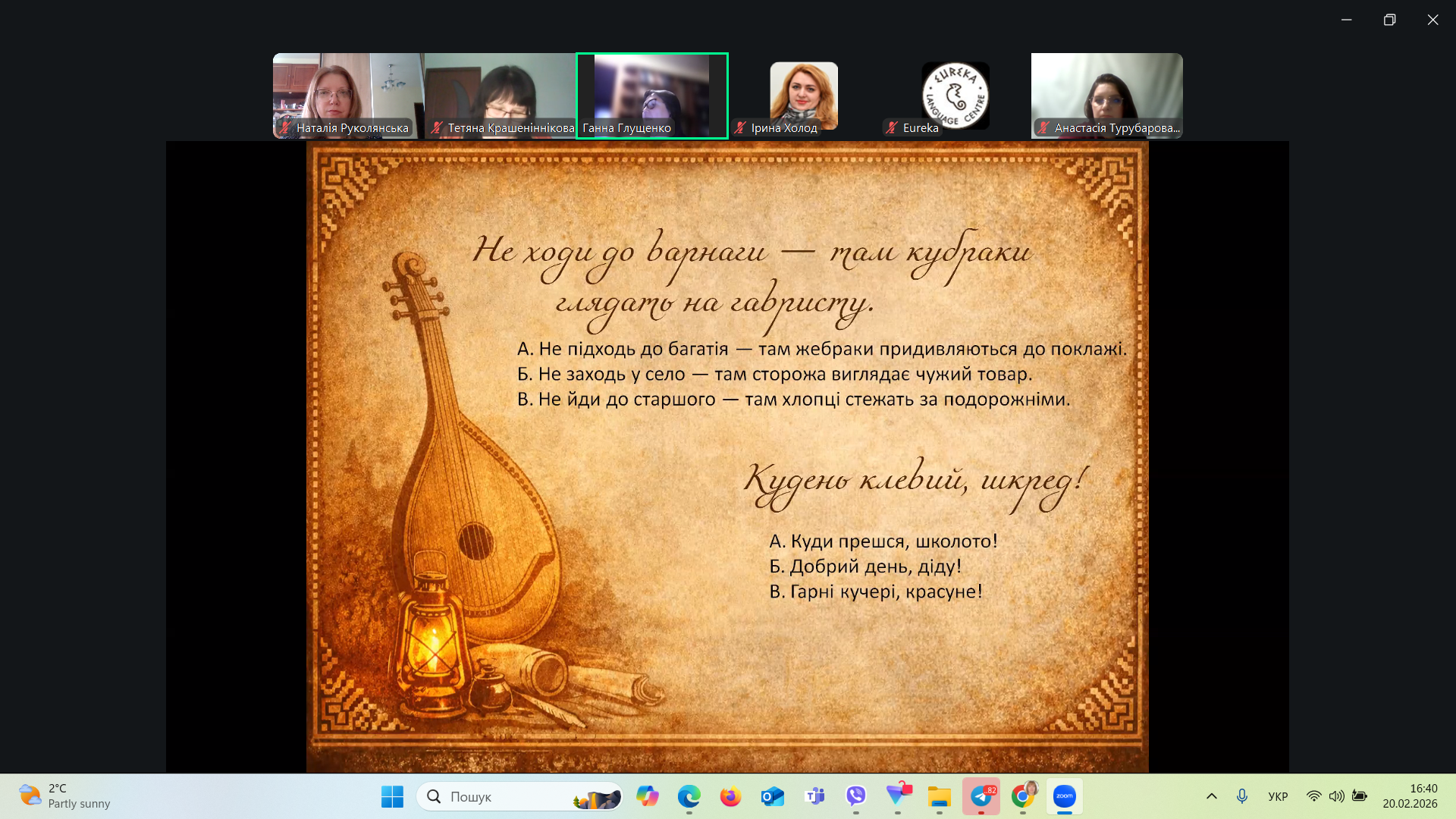Open Outlook from the taskbar

(772, 796)
